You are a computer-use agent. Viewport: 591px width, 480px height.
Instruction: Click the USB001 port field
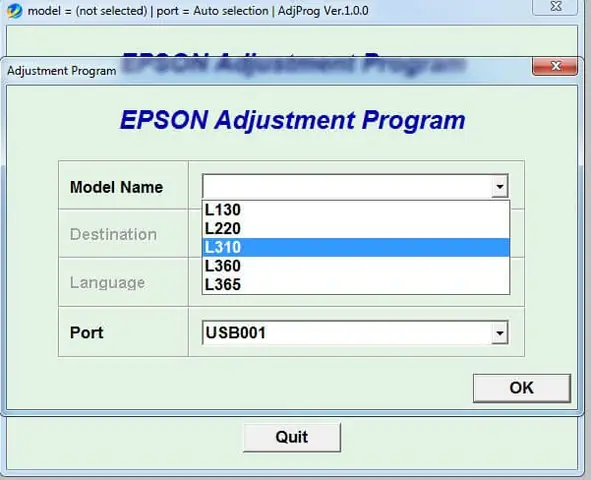[x=355, y=333]
